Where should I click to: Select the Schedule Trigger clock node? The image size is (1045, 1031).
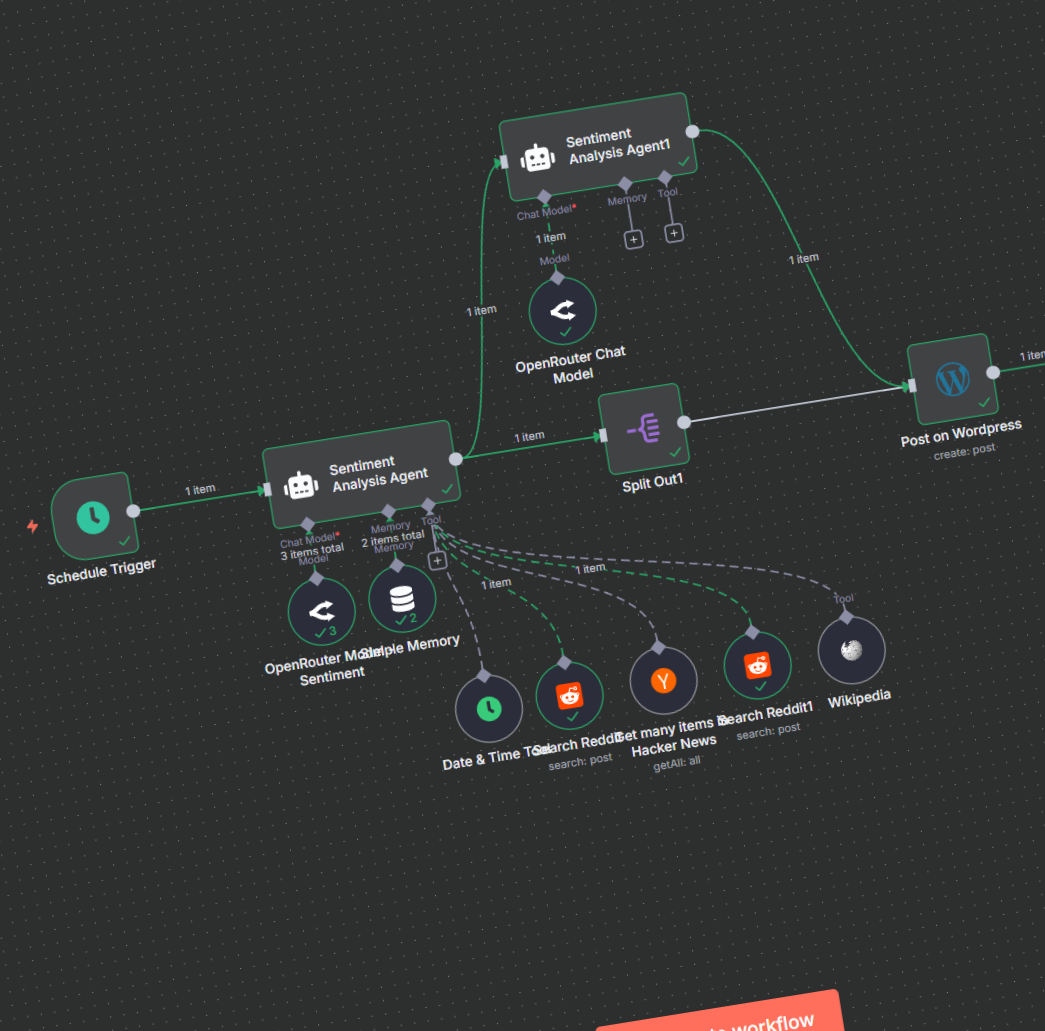click(93, 516)
